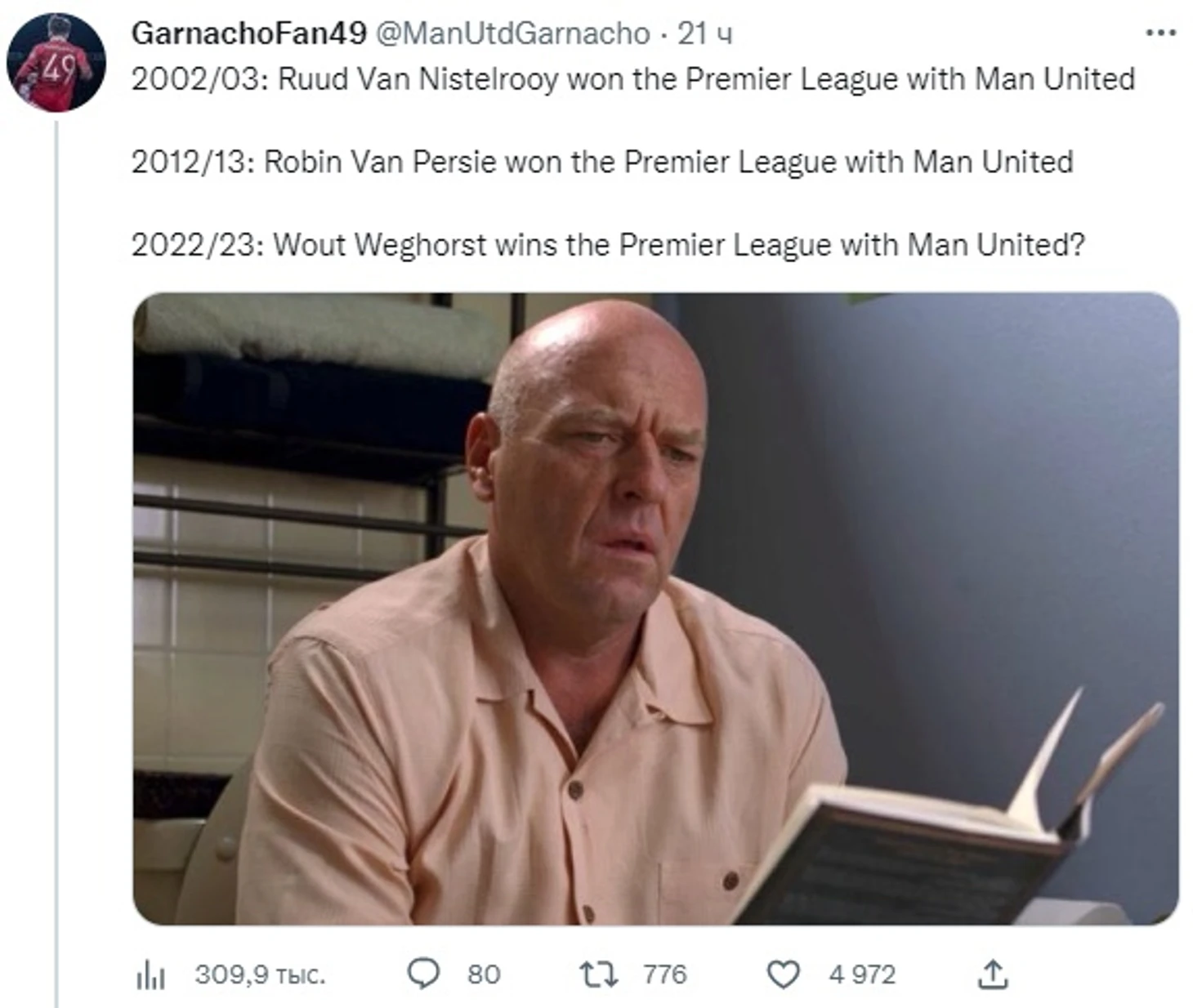Click the GarnachoFan49 display name
This screenshot has height=1008, width=1193.
click(248, 33)
